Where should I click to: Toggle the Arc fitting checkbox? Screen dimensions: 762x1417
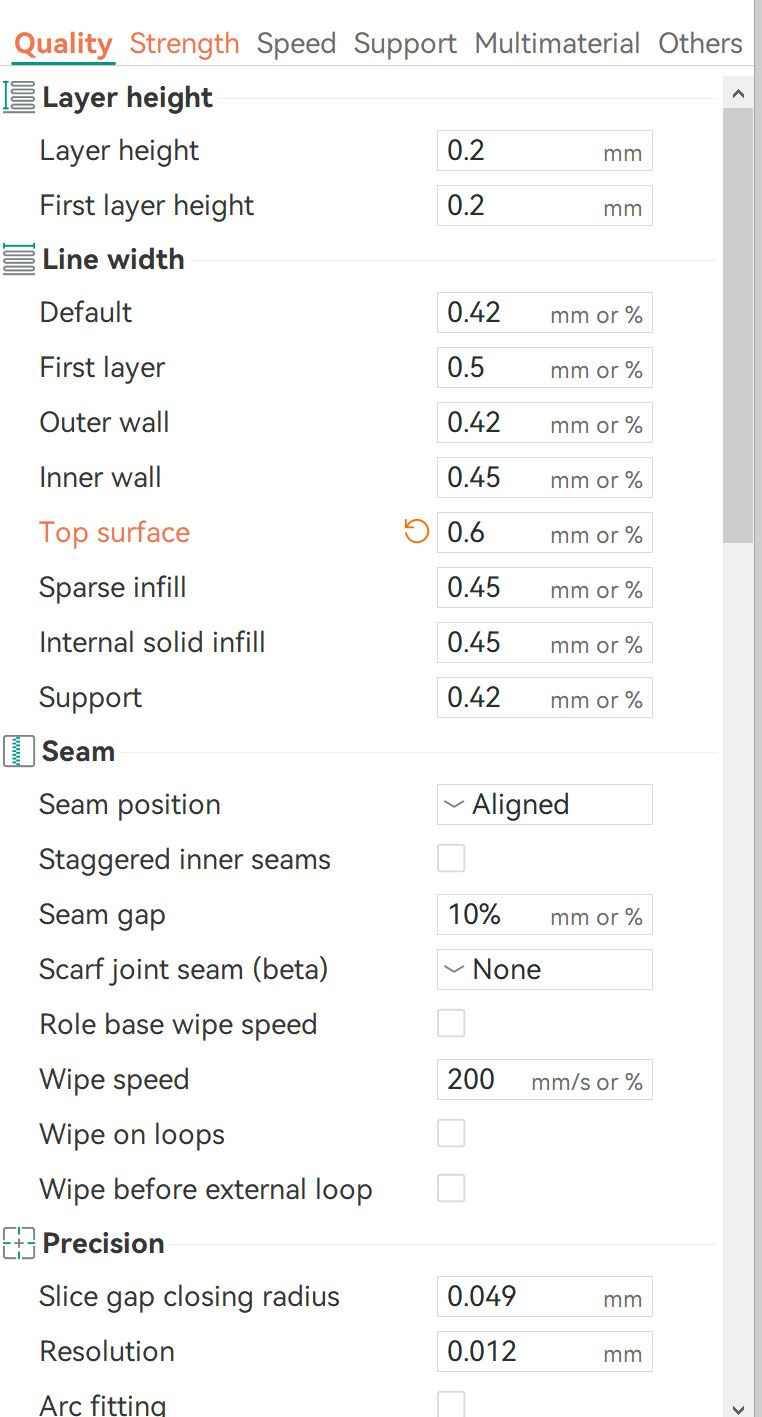(451, 1404)
